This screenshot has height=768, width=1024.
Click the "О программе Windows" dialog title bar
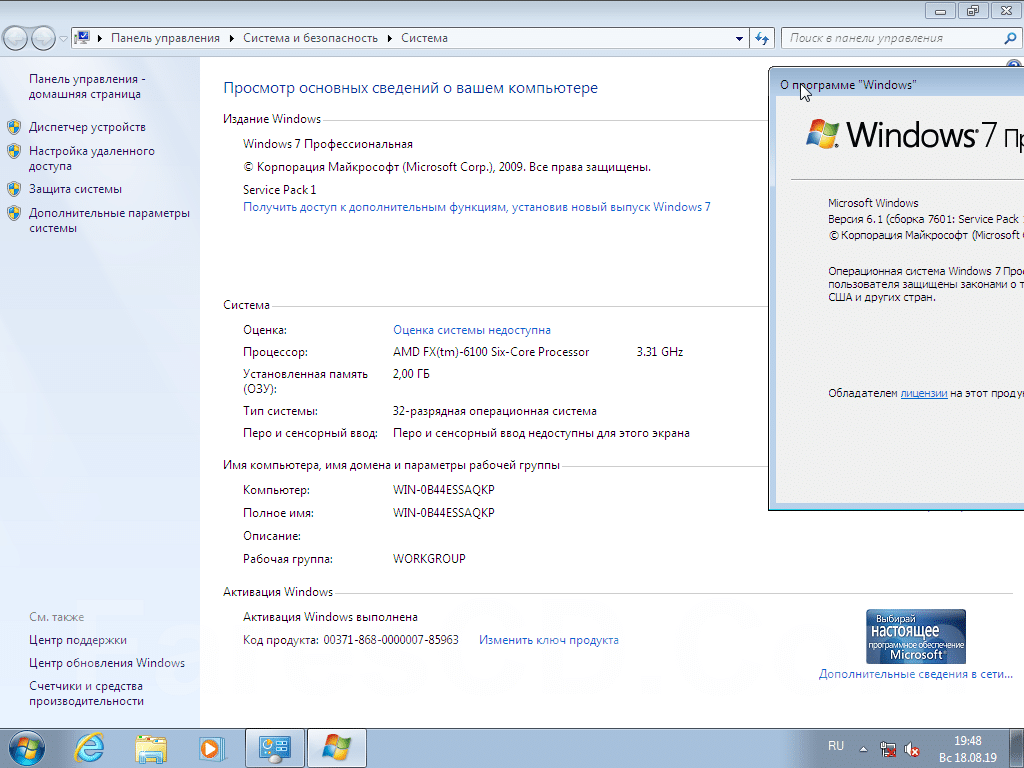(897, 84)
